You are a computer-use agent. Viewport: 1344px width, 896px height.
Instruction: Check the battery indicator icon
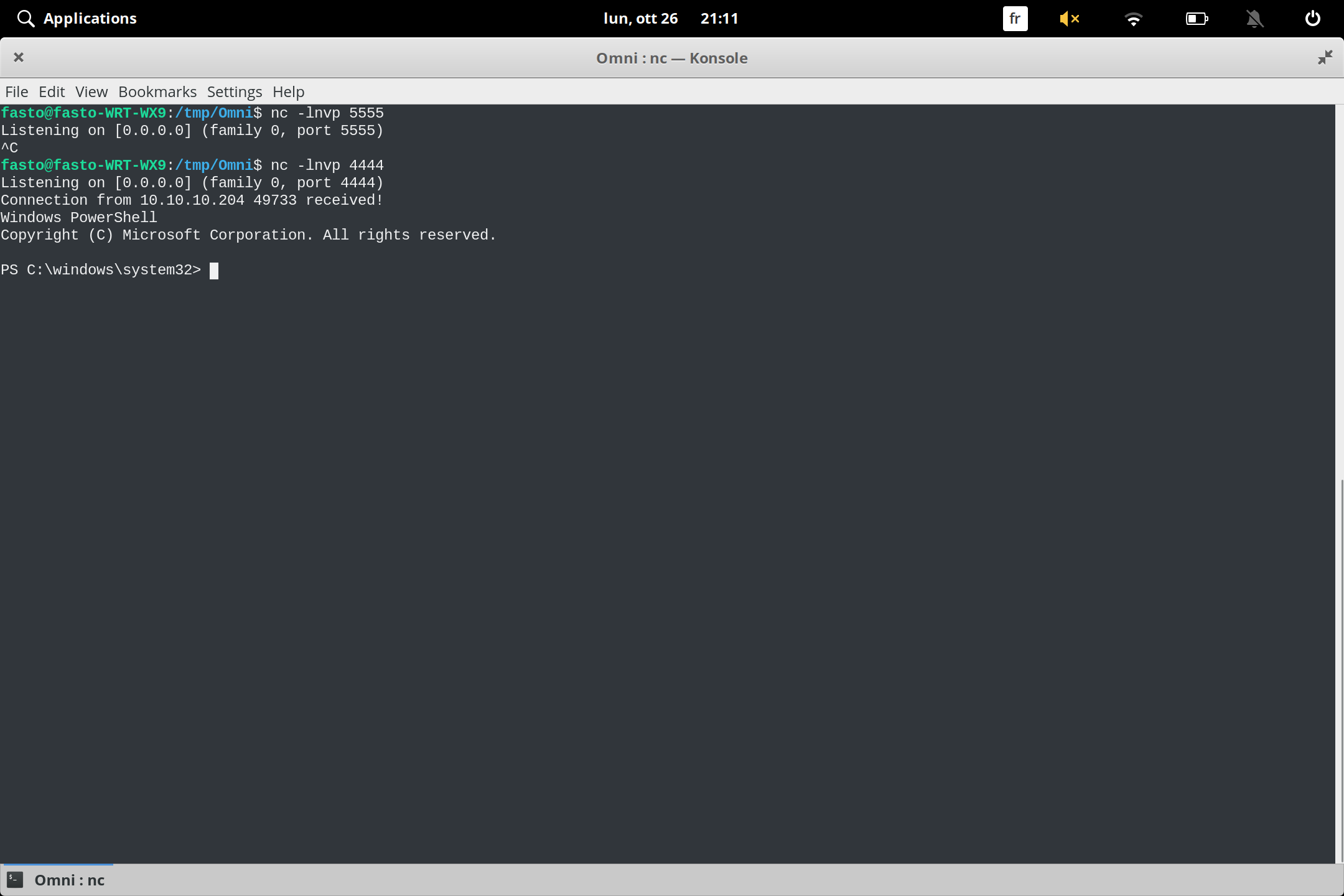tap(1196, 18)
